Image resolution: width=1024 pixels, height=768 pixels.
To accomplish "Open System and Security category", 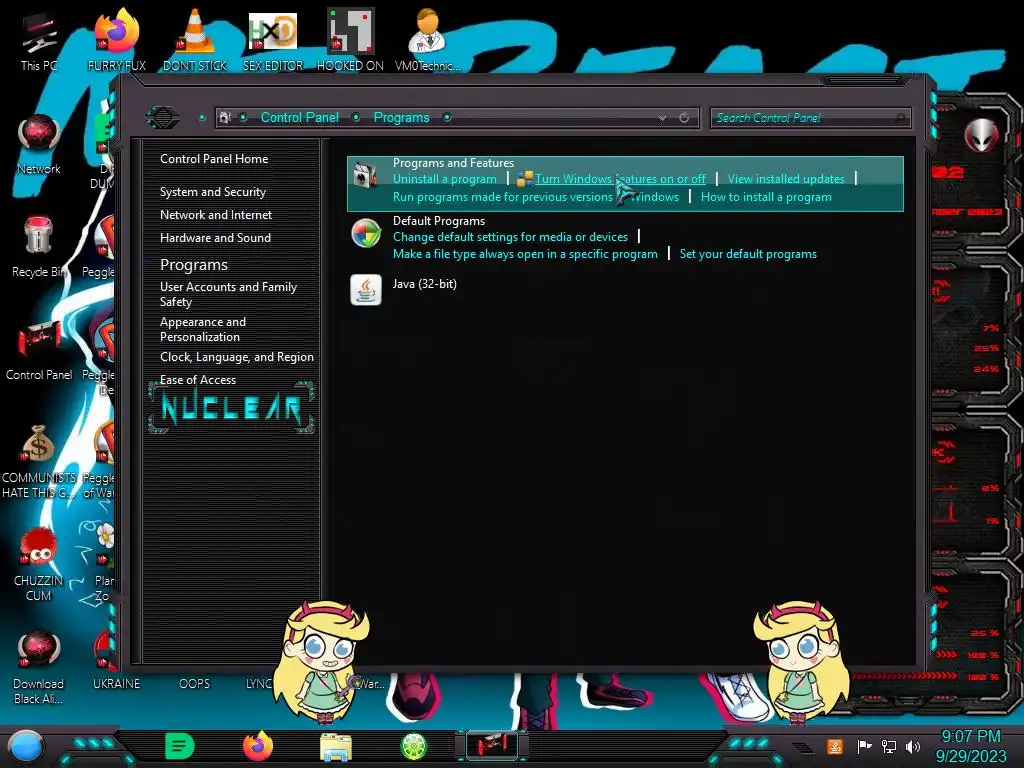I will tap(213, 192).
